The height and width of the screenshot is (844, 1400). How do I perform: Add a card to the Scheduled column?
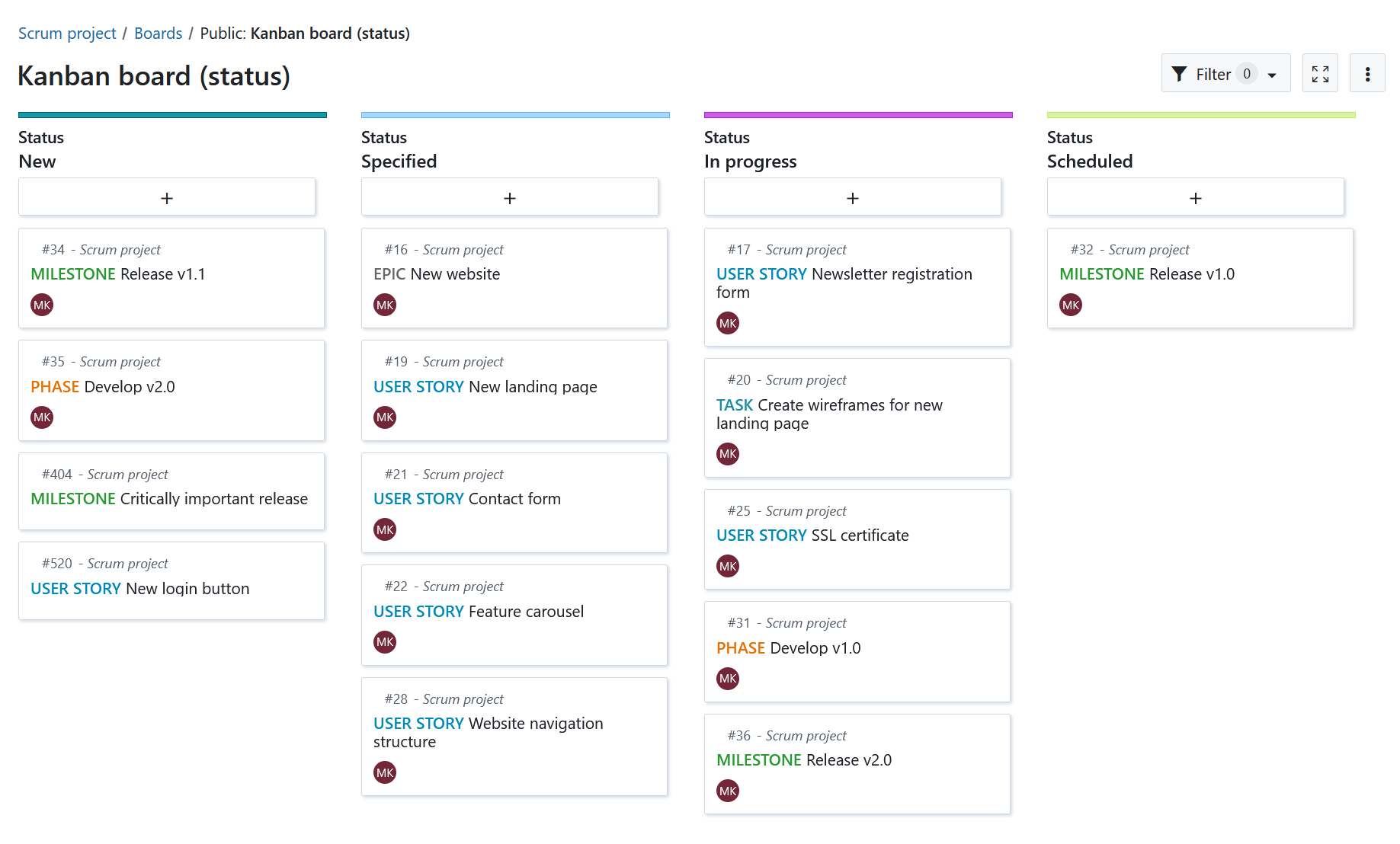pos(1196,197)
